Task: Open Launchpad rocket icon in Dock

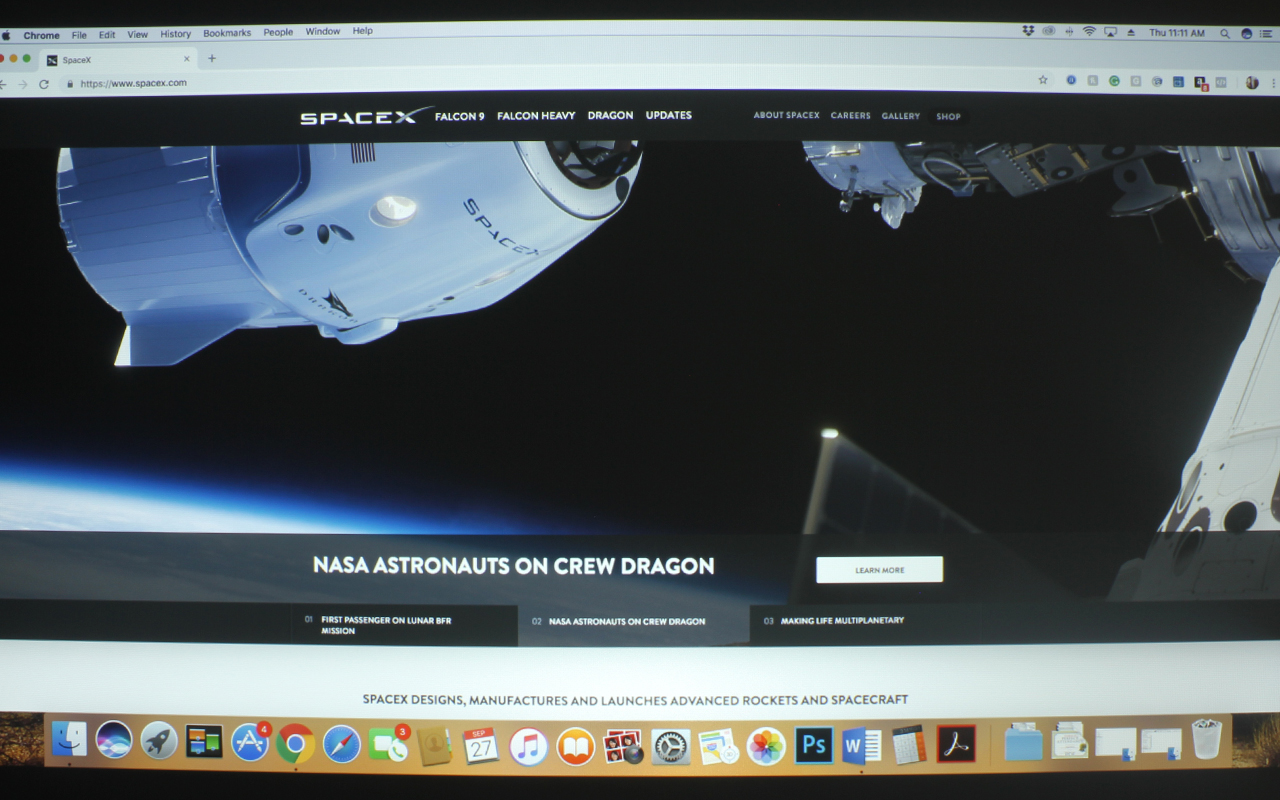Action: point(159,741)
